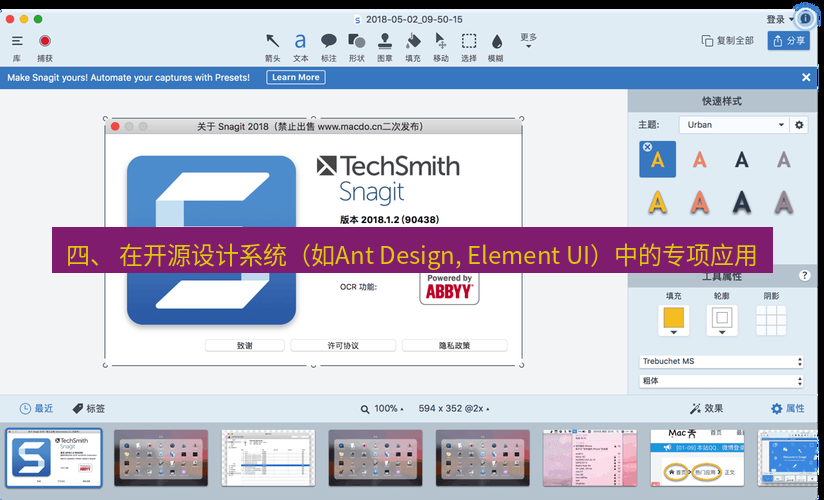Select the Shape tool

tap(357, 41)
